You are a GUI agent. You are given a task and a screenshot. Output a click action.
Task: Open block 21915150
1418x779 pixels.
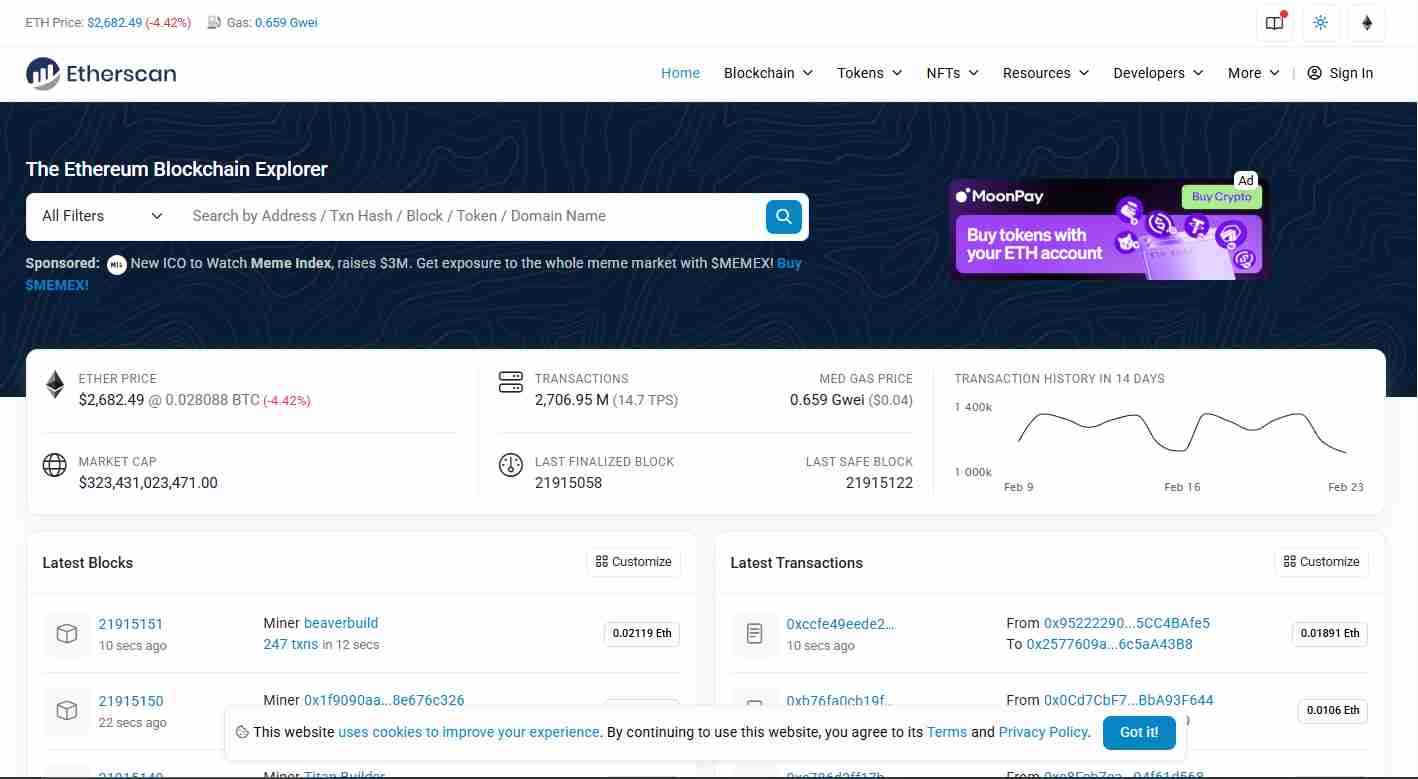pos(130,701)
